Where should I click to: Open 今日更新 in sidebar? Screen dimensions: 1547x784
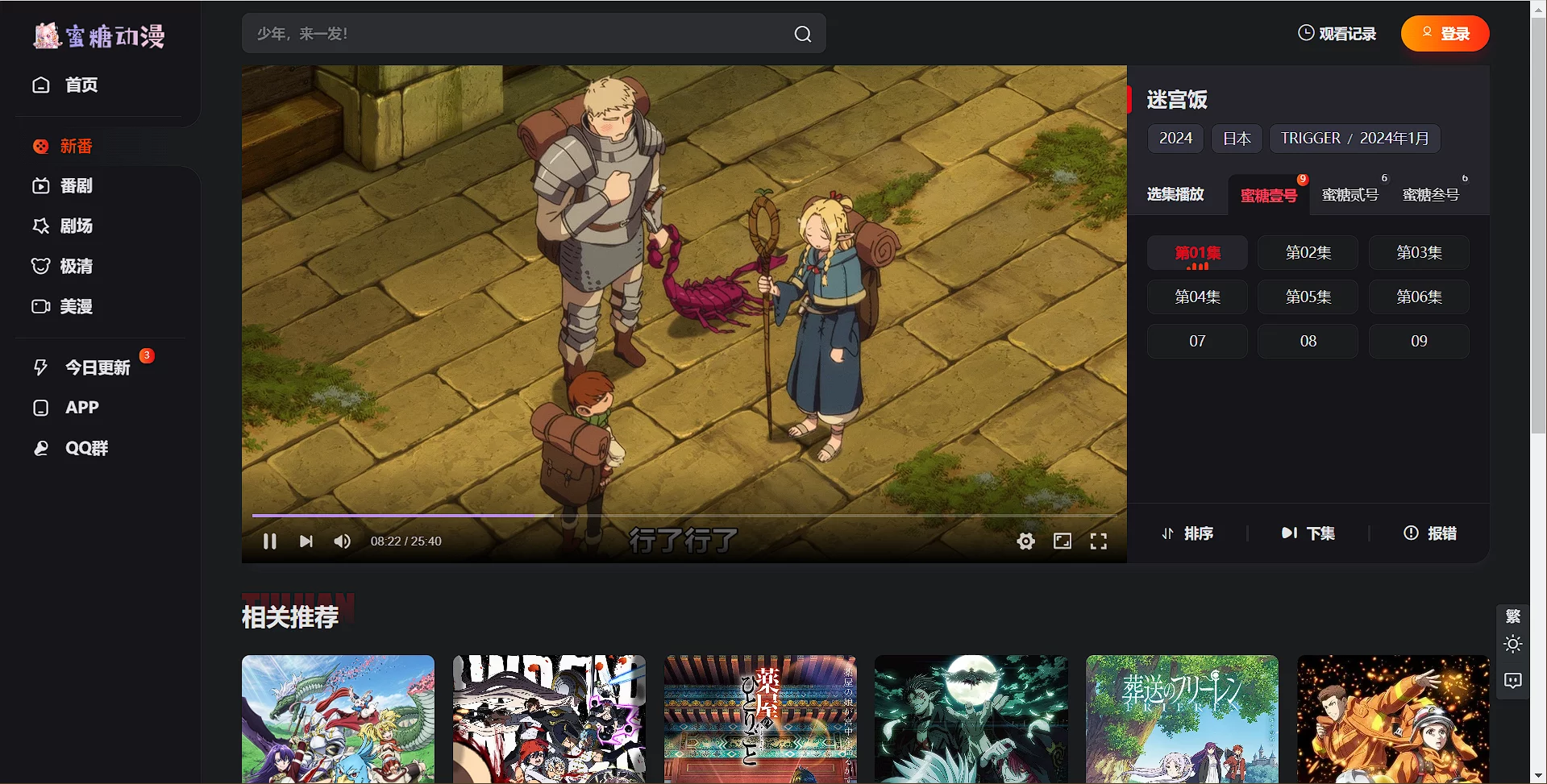pos(97,368)
